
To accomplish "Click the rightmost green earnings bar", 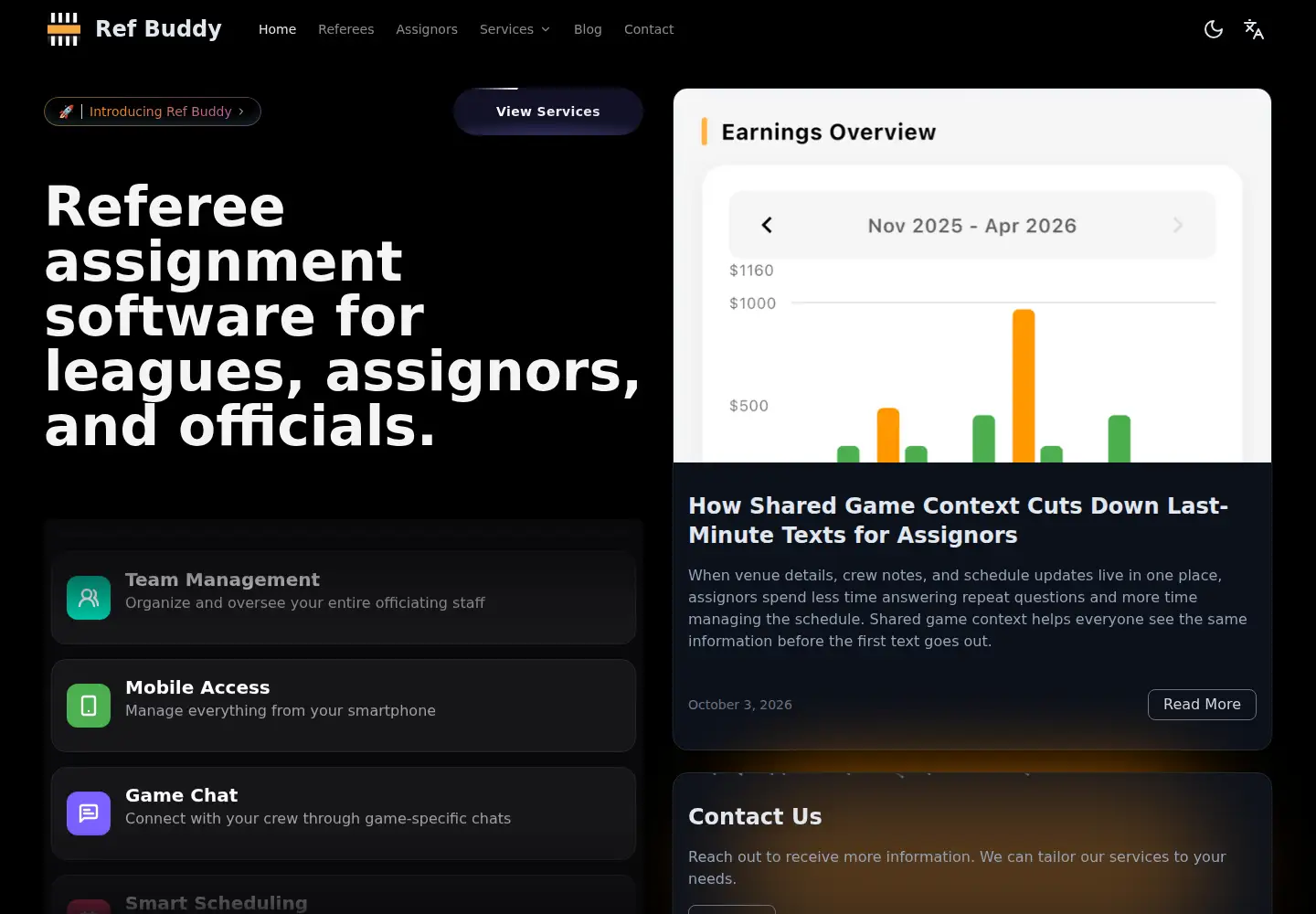I will pos(1120,439).
